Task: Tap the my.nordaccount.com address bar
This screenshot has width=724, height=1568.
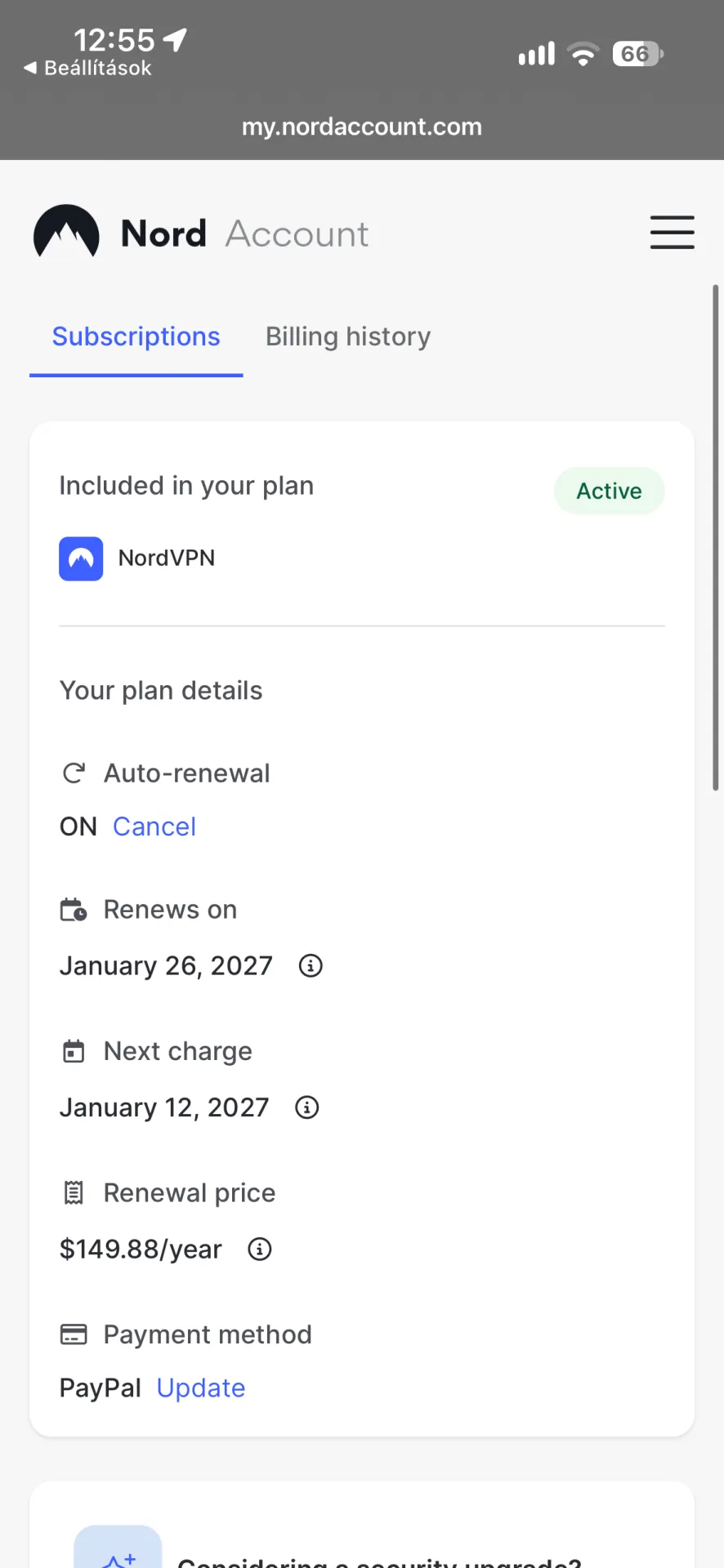Action: point(362,127)
